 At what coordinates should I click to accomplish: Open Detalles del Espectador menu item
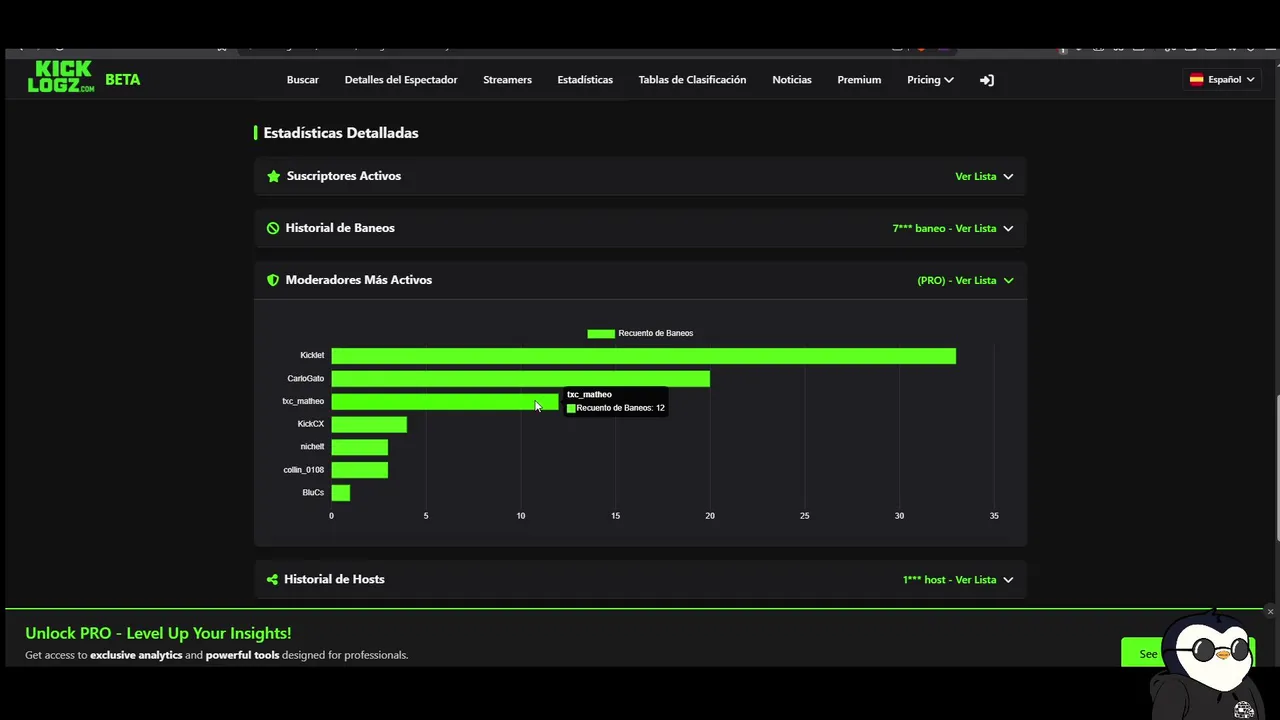pos(401,80)
